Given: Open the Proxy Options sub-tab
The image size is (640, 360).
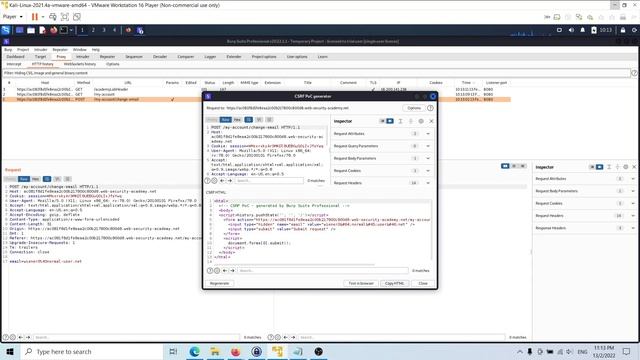Looking at the screenshot, I should point(113,64).
